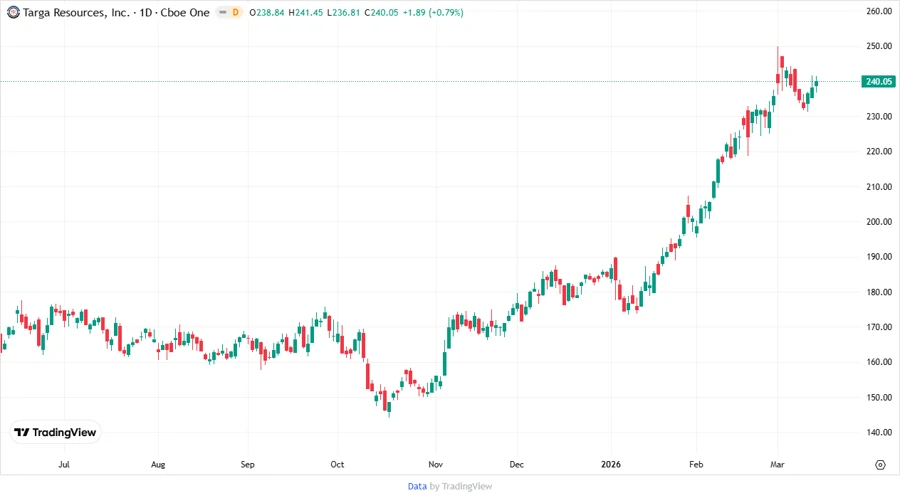Click the 160.00 price axis label
Viewport: 900px width, 498px height.
coord(879,362)
